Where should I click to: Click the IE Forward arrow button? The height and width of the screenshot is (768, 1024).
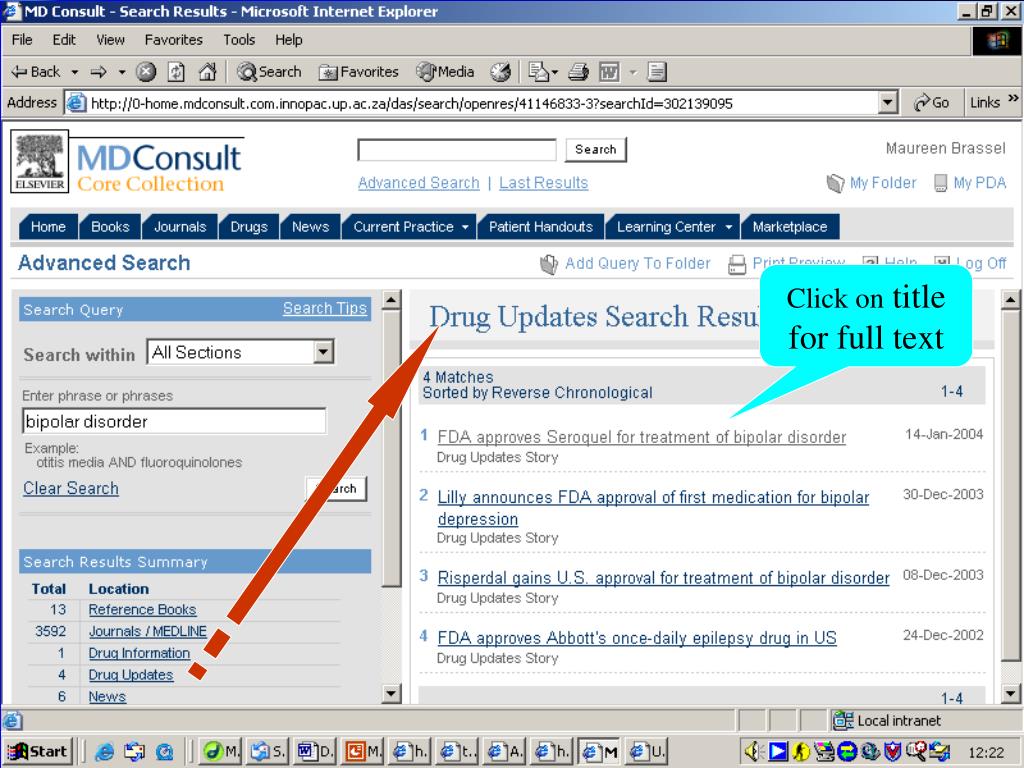pyautogui.click(x=99, y=72)
